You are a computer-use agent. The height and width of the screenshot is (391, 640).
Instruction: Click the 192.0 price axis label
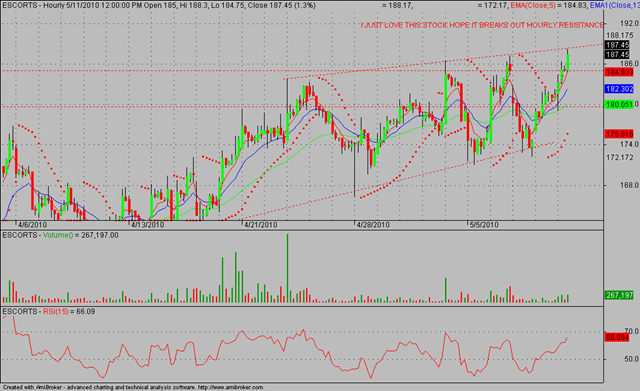[629, 23]
